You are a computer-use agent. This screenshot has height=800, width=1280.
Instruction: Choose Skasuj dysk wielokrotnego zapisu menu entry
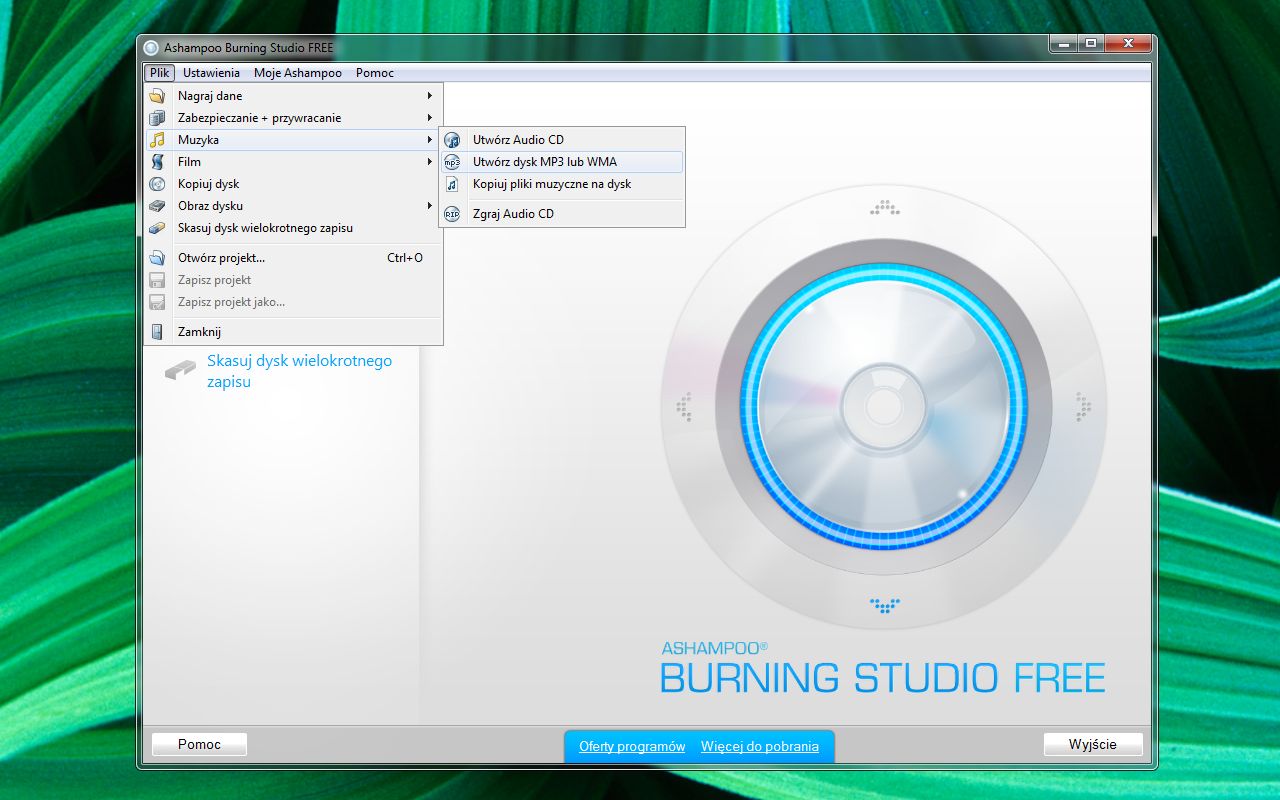coord(294,228)
